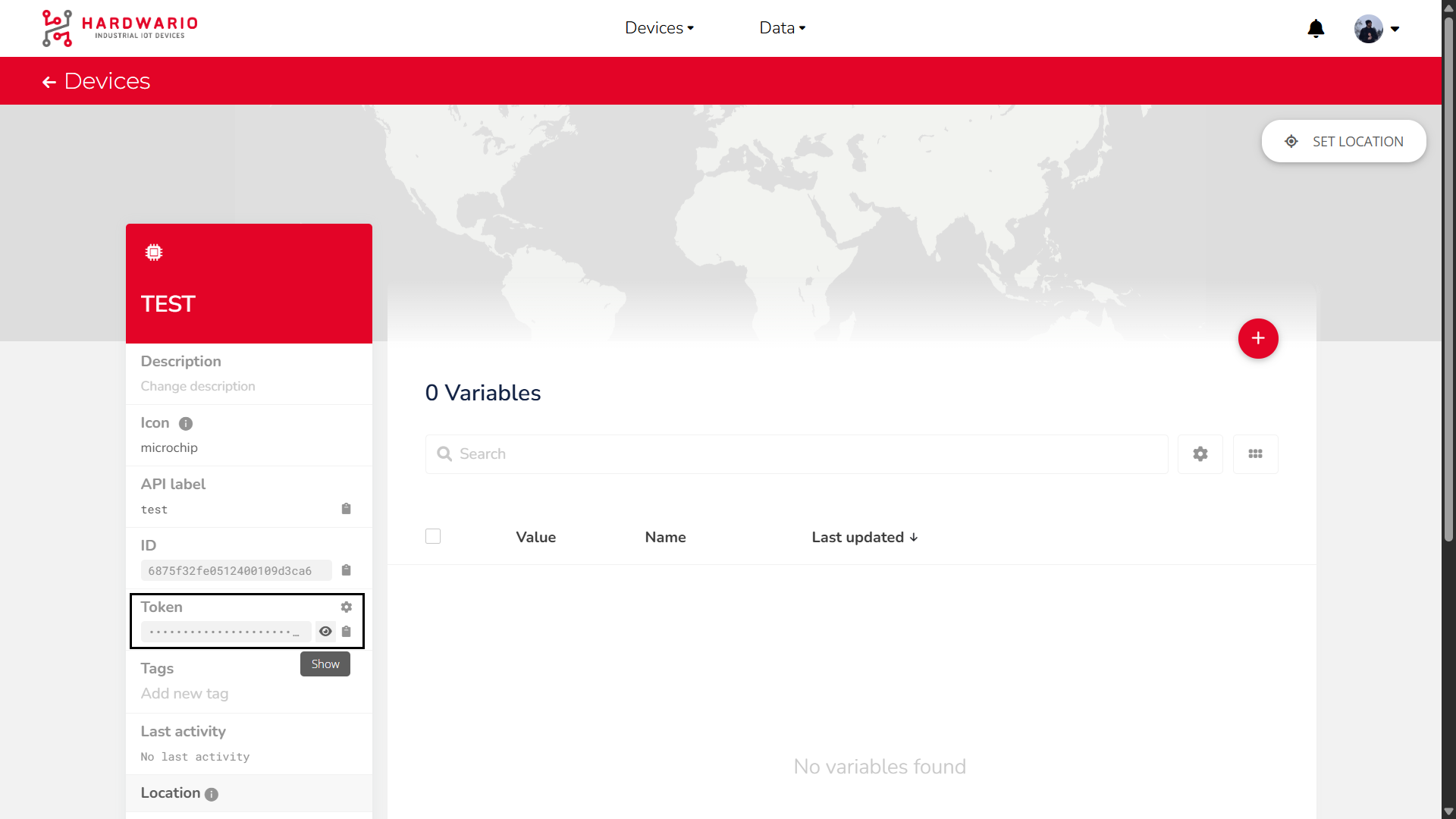Expand the user avatar account menu

pyautogui.click(x=1376, y=29)
